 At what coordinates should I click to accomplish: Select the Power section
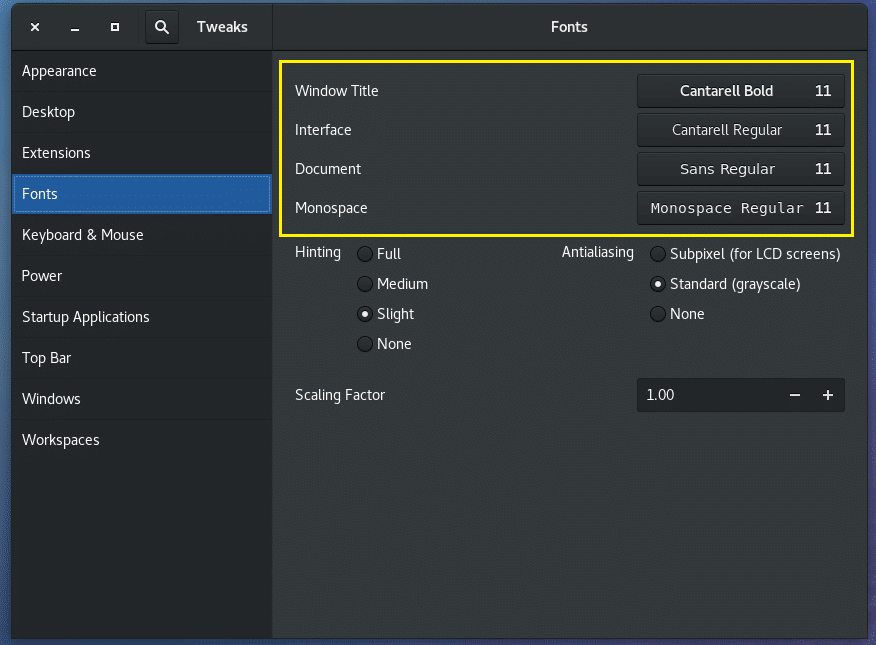pyautogui.click(x=41, y=276)
